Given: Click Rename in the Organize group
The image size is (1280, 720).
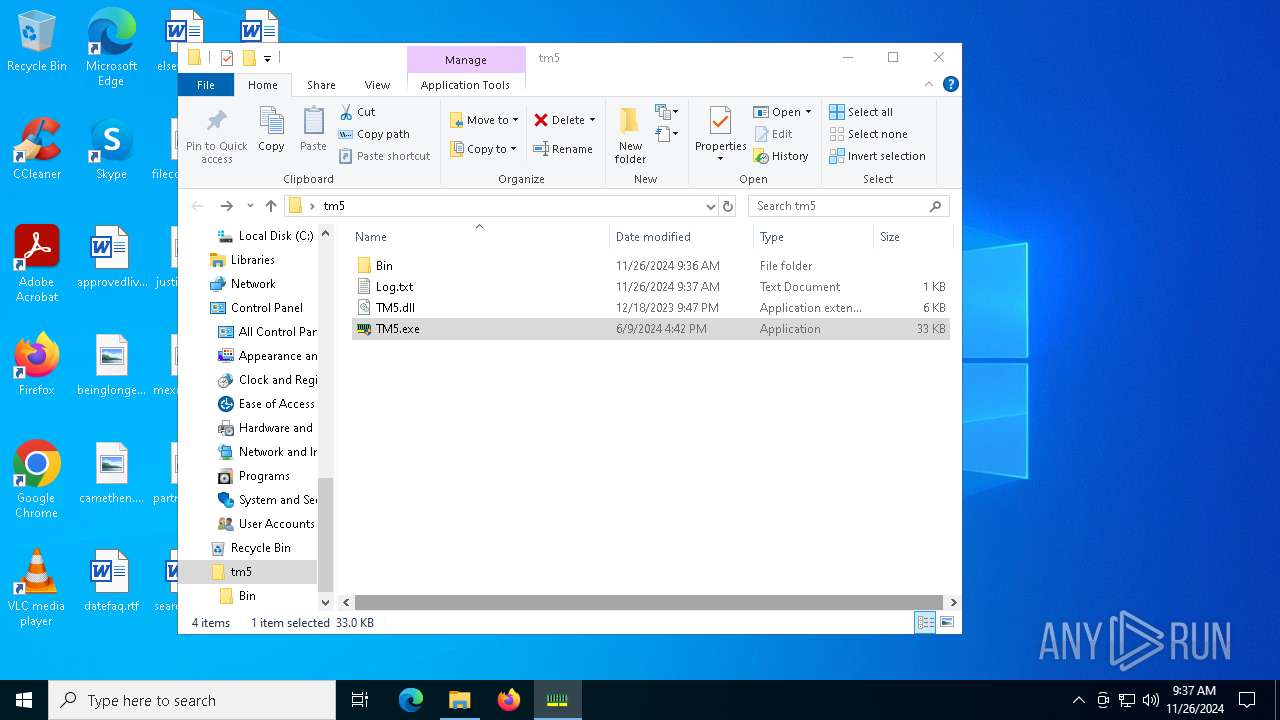Looking at the screenshot, I should pos(563,149).
